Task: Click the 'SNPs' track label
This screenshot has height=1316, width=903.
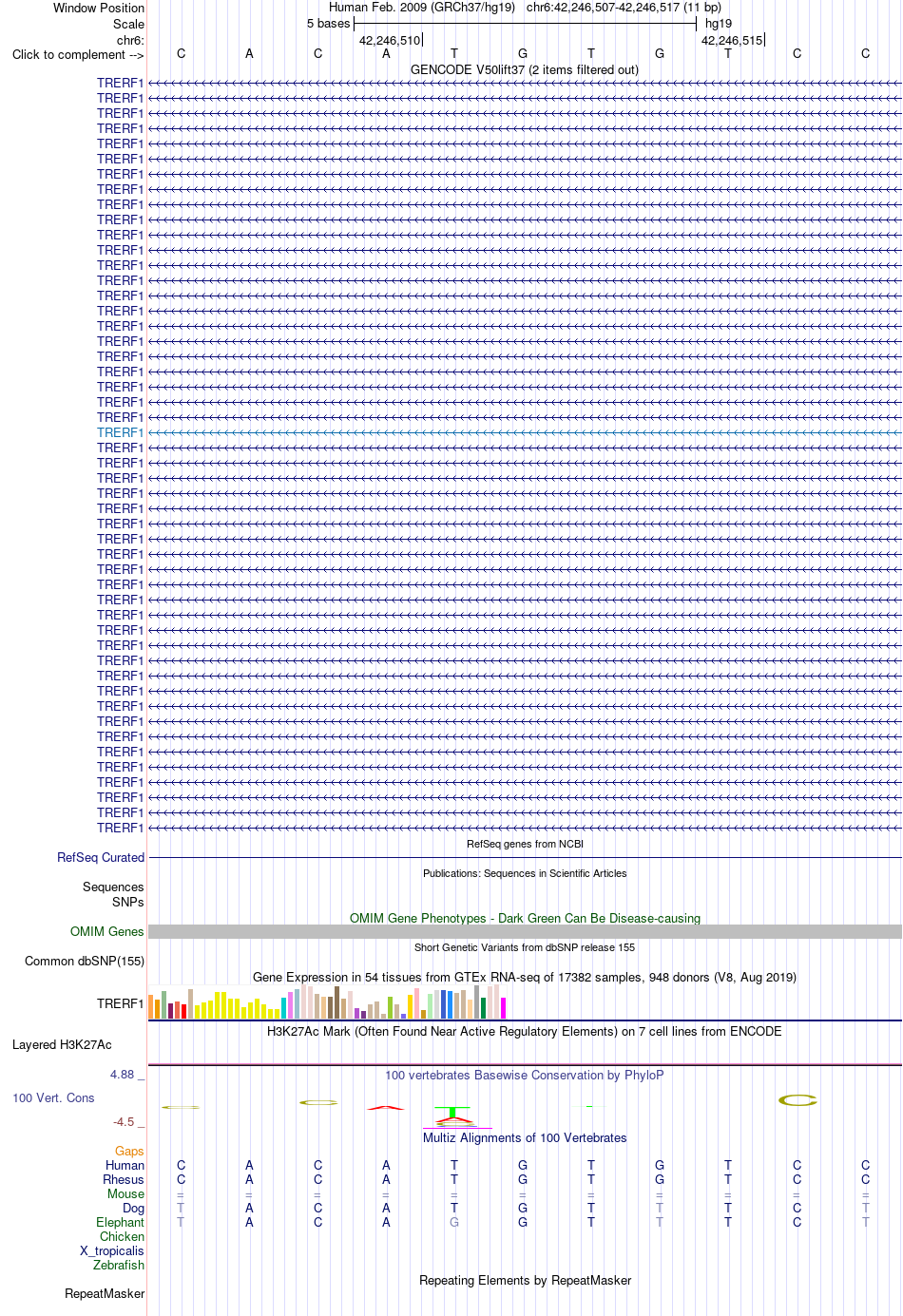Action: tap(128, 902)
